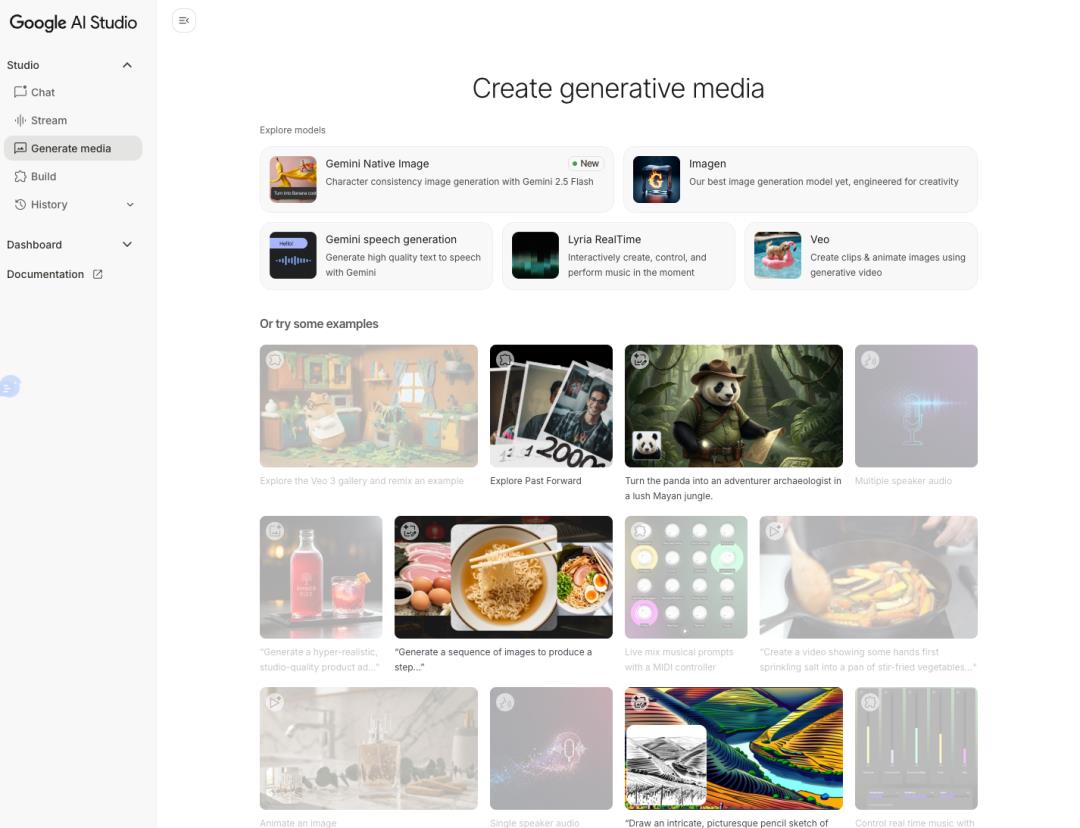Open the Chat page in sidebar
This screenshot has width=1080, height=828.
click(x=73, y=92)
